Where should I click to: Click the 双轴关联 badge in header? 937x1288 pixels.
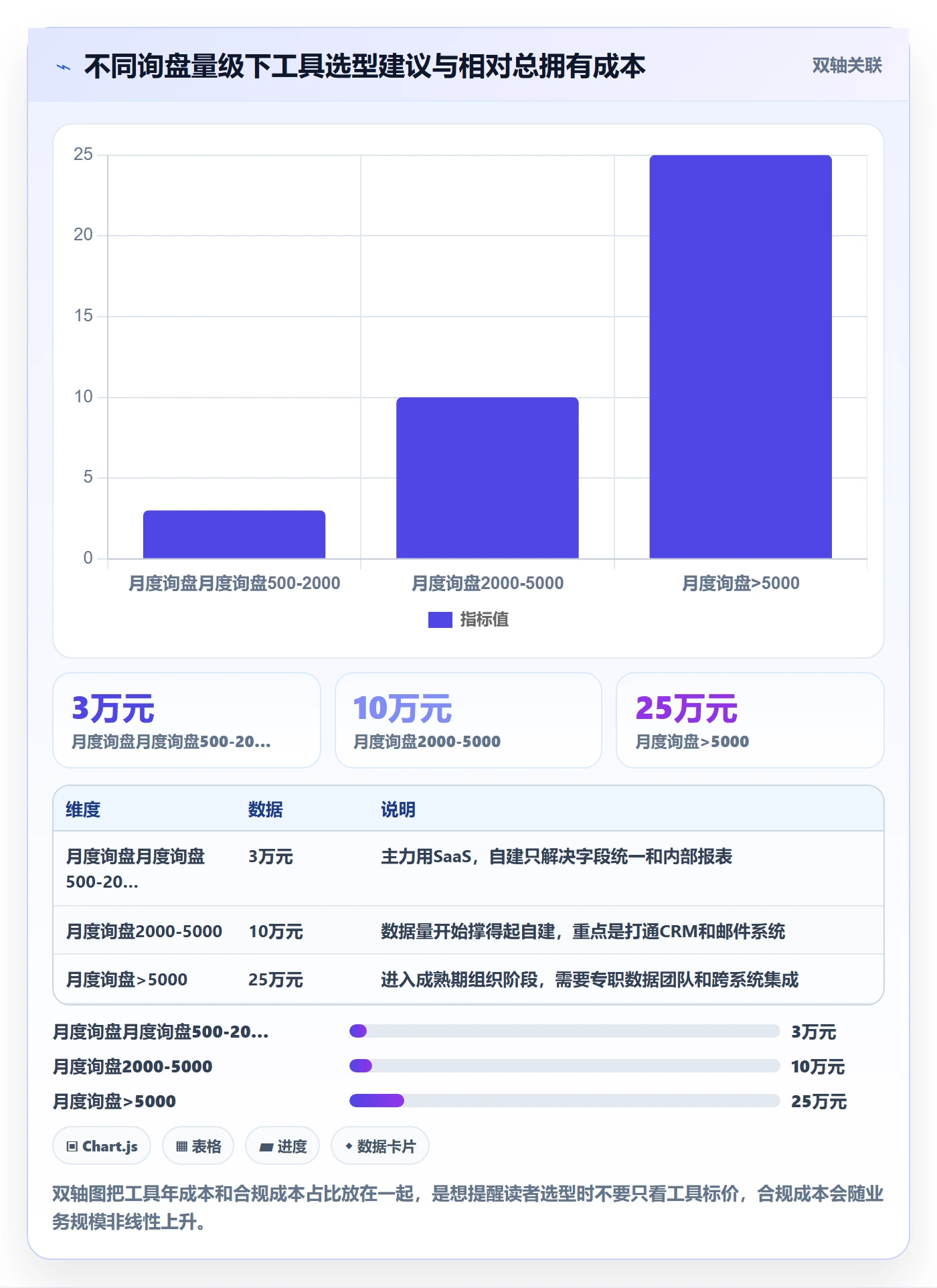click(847, 66)
